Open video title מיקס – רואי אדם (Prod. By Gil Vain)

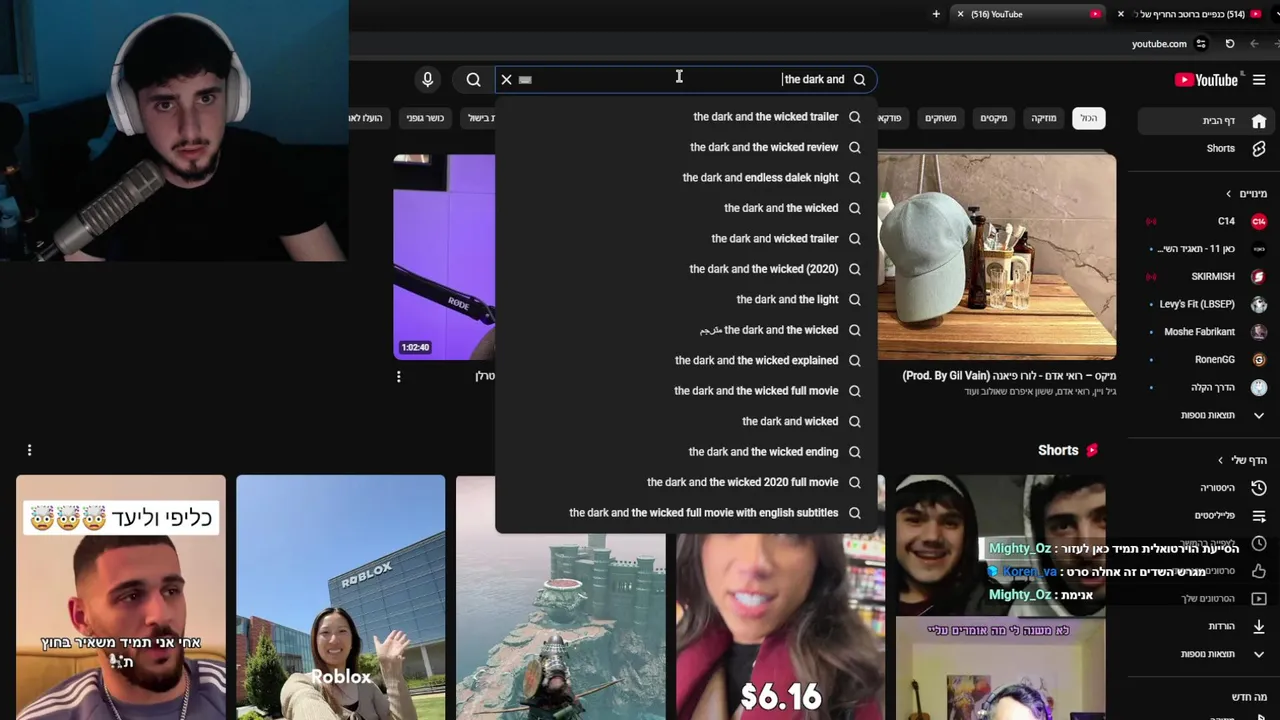tap(1009, 376)
